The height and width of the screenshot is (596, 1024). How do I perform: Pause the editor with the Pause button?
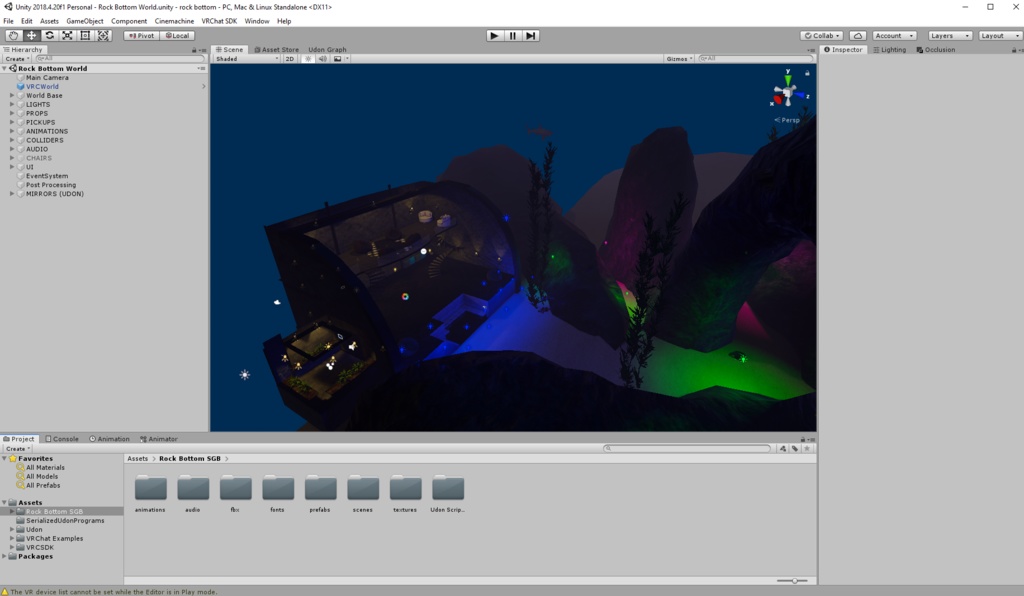click(x=512, y=35)
